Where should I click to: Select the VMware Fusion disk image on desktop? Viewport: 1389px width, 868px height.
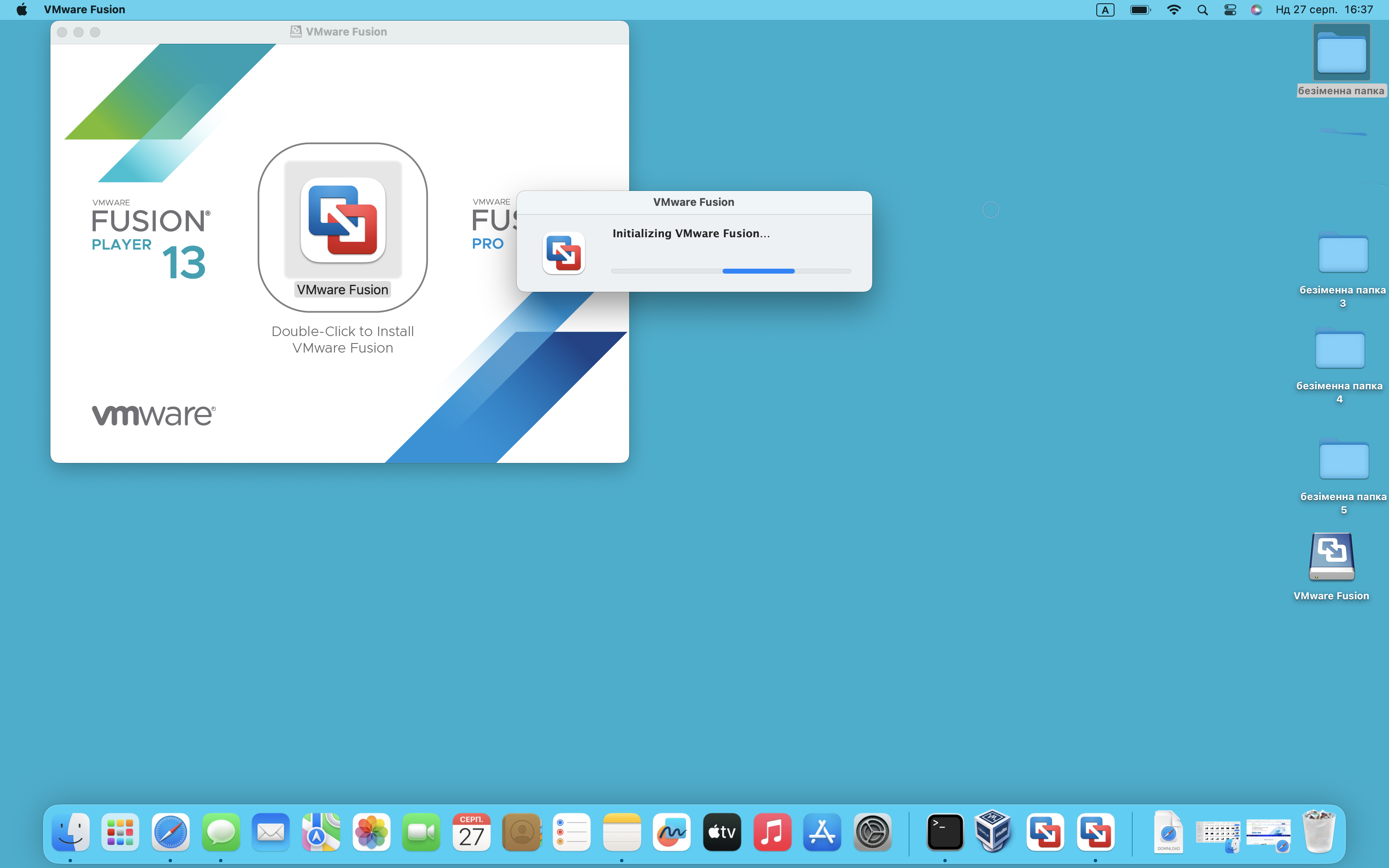[1332, 557]
